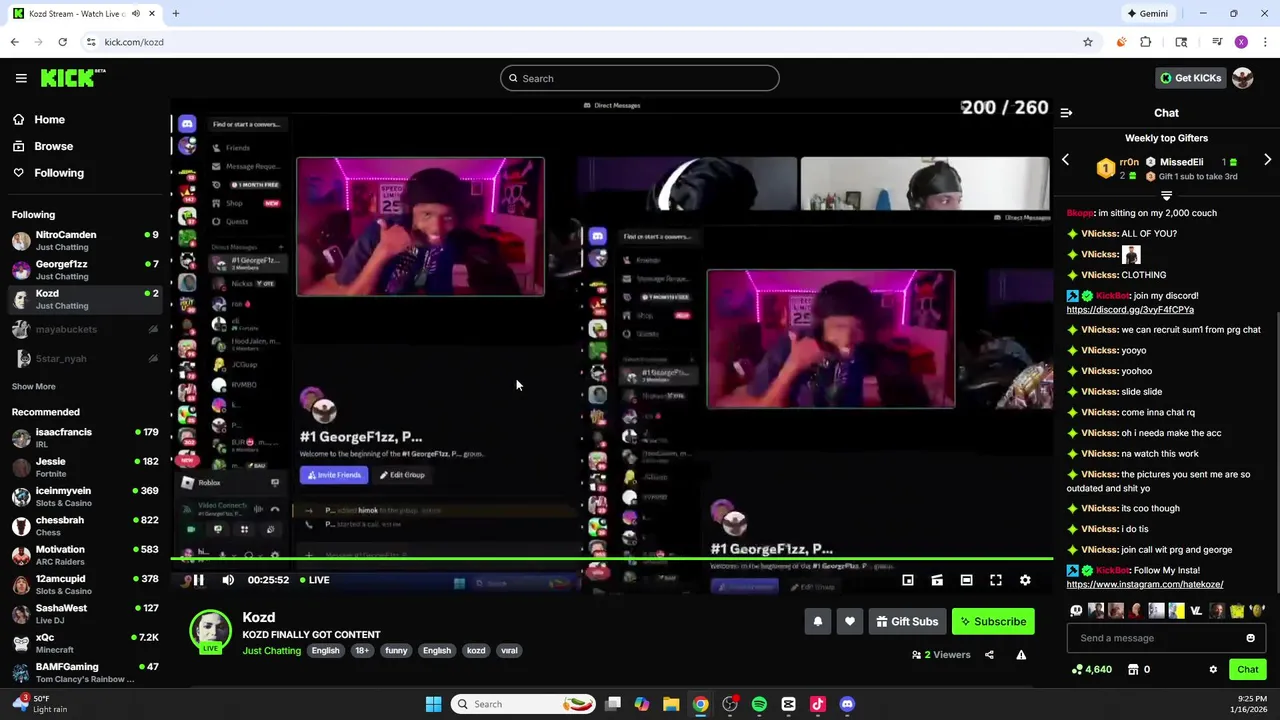
Task: Click the Kick search box
Action: click(640, 78)
